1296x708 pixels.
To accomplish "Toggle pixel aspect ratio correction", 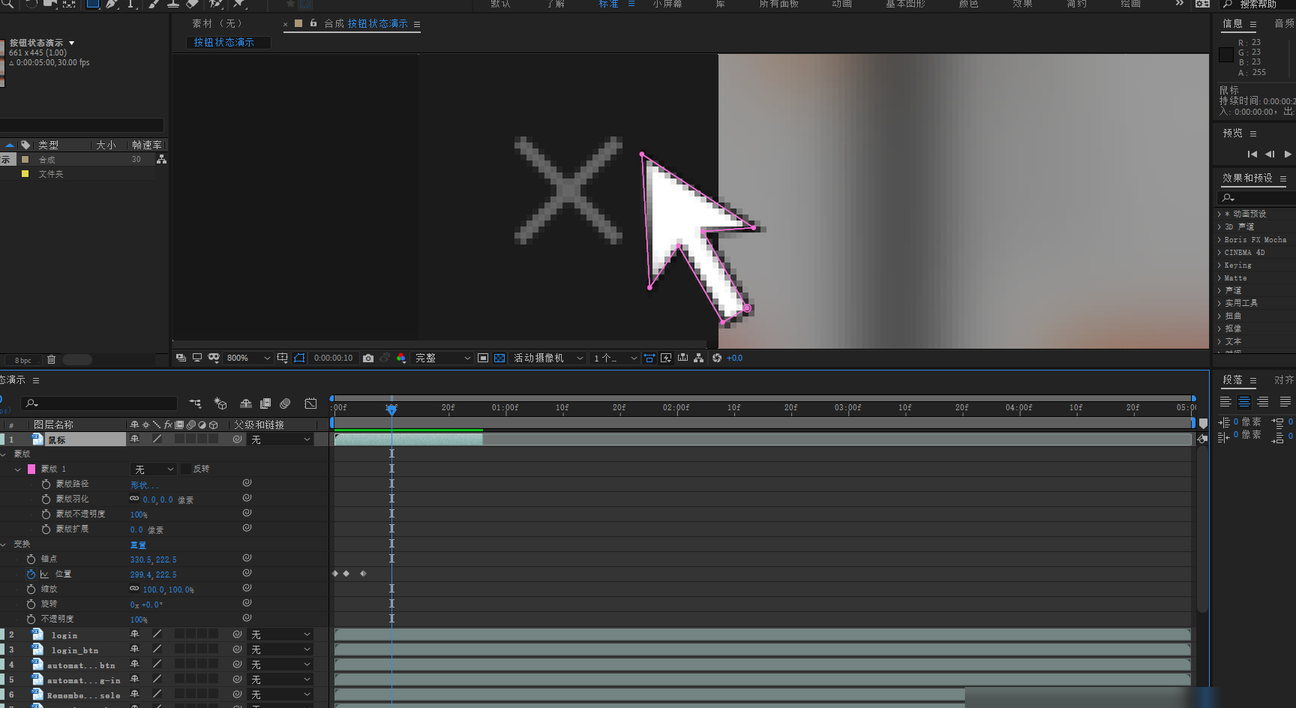I will [650, 358].
